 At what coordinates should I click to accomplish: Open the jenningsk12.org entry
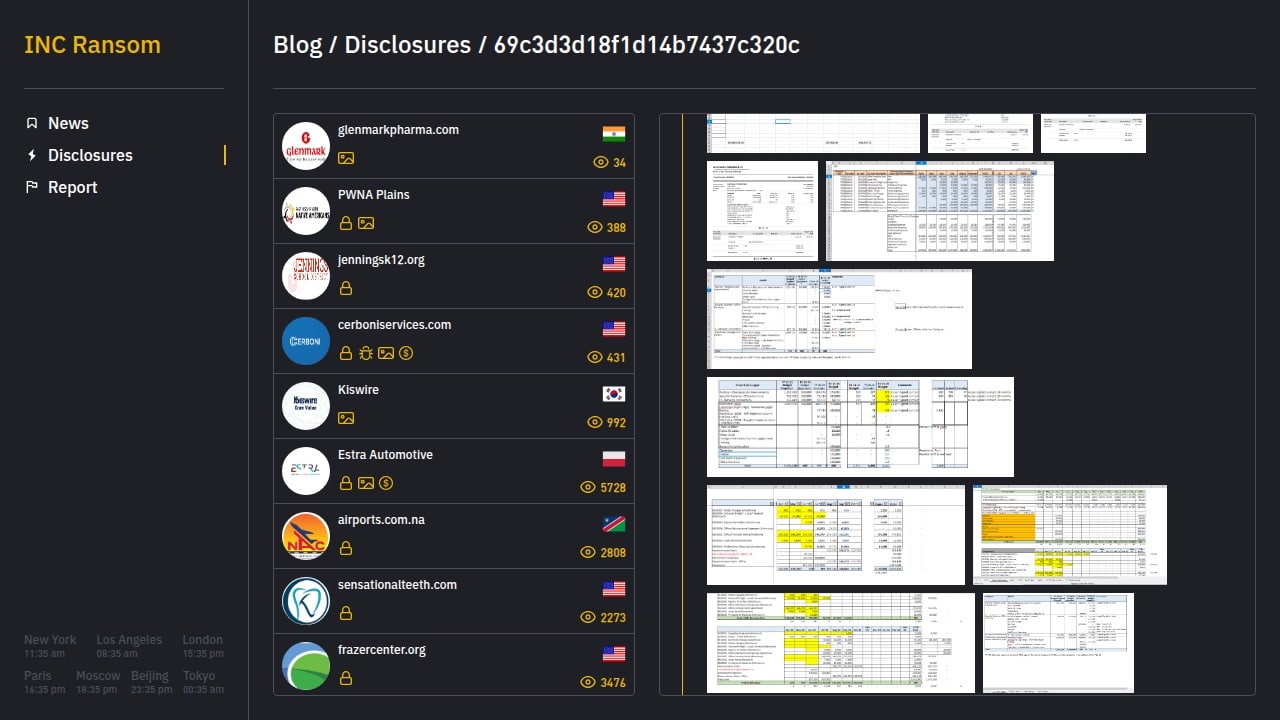[454, 276]
